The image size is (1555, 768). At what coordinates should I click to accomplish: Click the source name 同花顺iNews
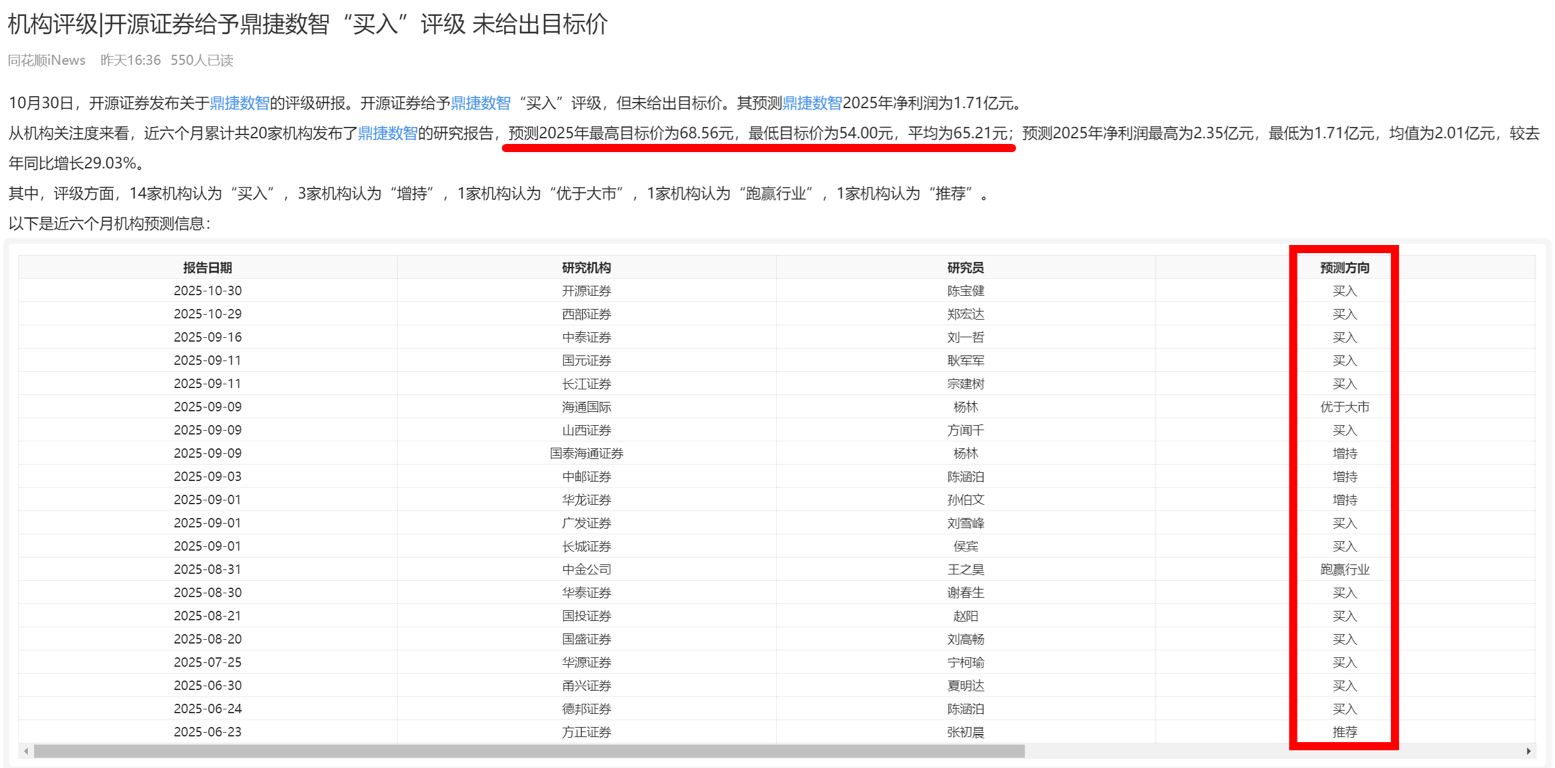click(47, 60)
